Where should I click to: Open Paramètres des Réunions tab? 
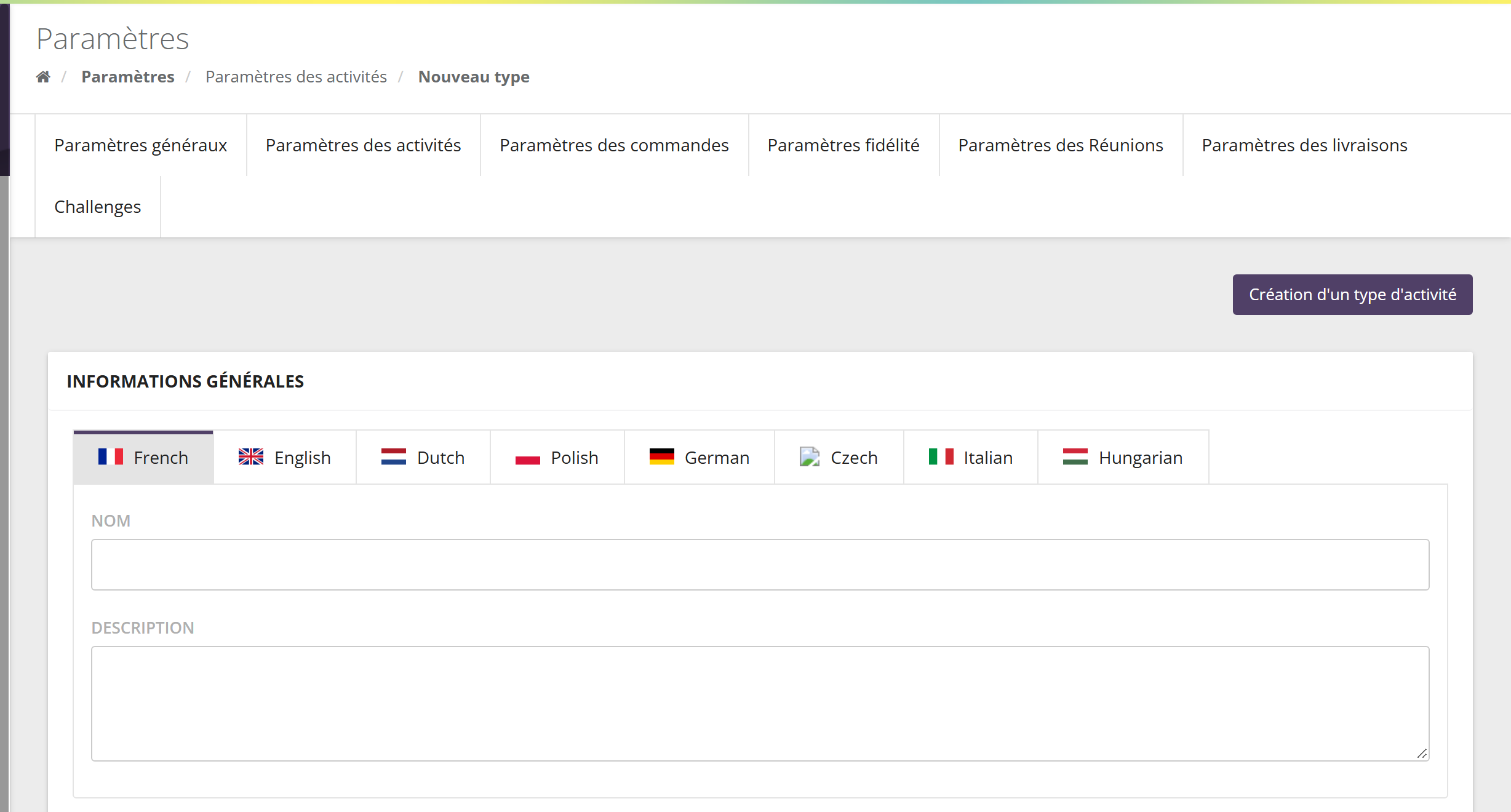click(1061, 145)
